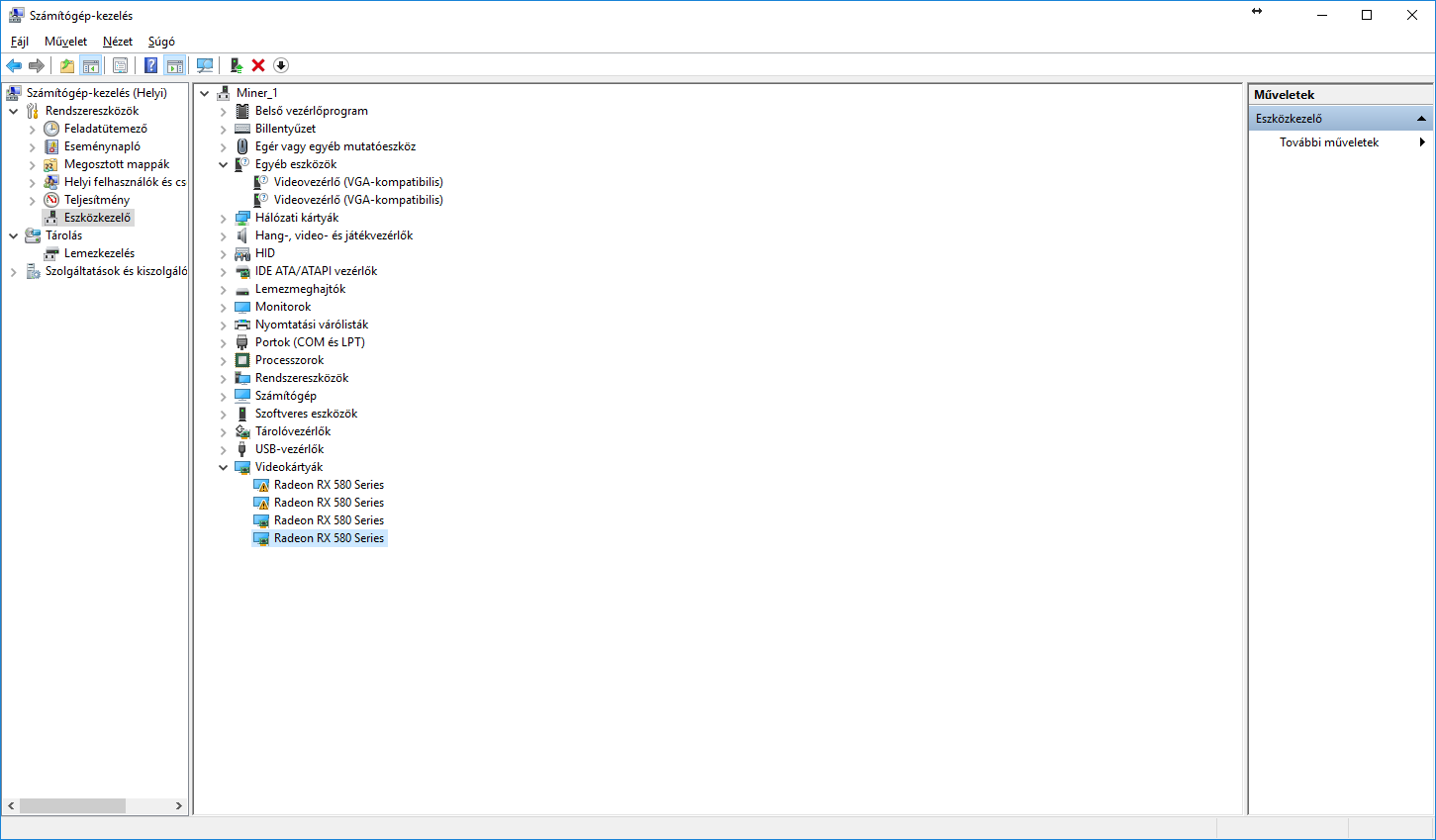This screenshot has width=1436, height=840.
Task: Click the Megosztott mappák icon
Action: tap(51, 164)
